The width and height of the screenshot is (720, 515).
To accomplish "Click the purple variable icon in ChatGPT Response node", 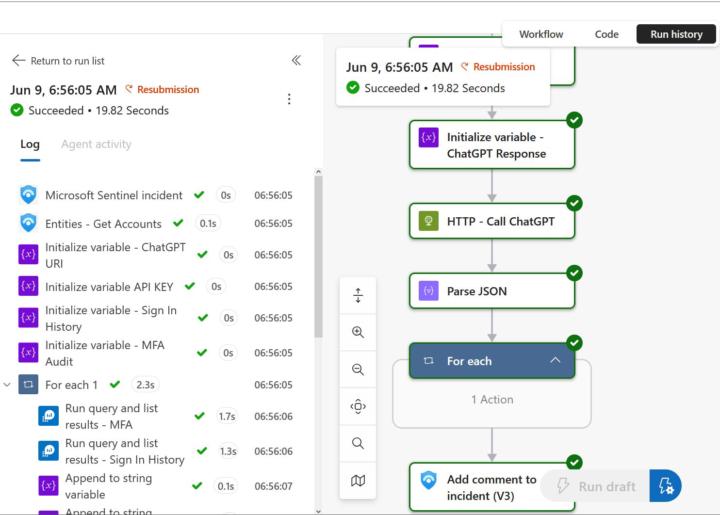I will [428, 137].
